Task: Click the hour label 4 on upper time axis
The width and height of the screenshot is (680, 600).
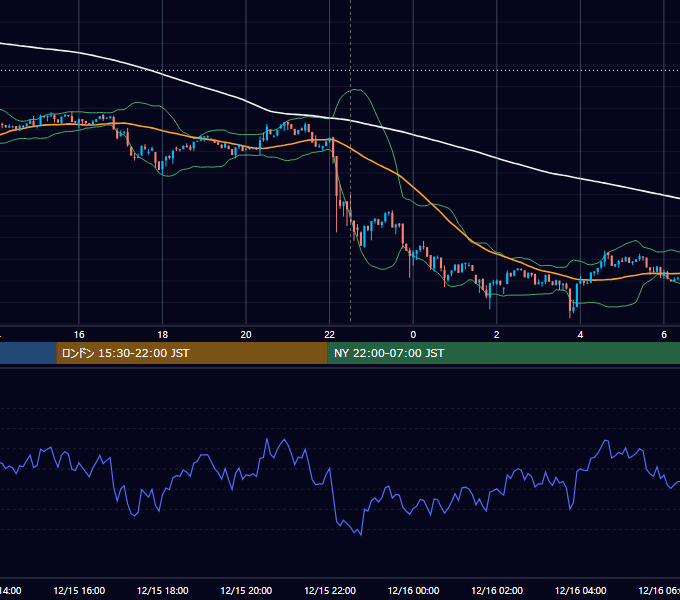Action: (580, 335)
